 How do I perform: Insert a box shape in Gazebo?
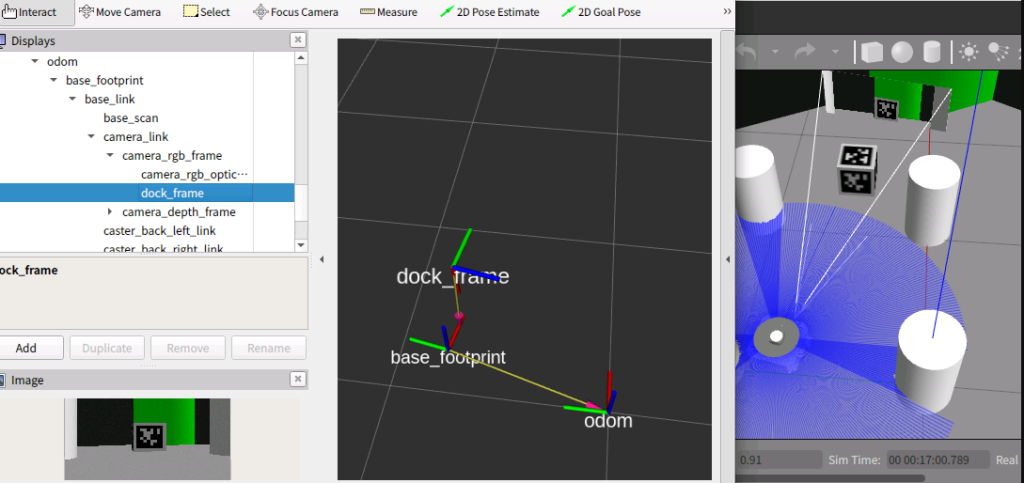[872, 51]
